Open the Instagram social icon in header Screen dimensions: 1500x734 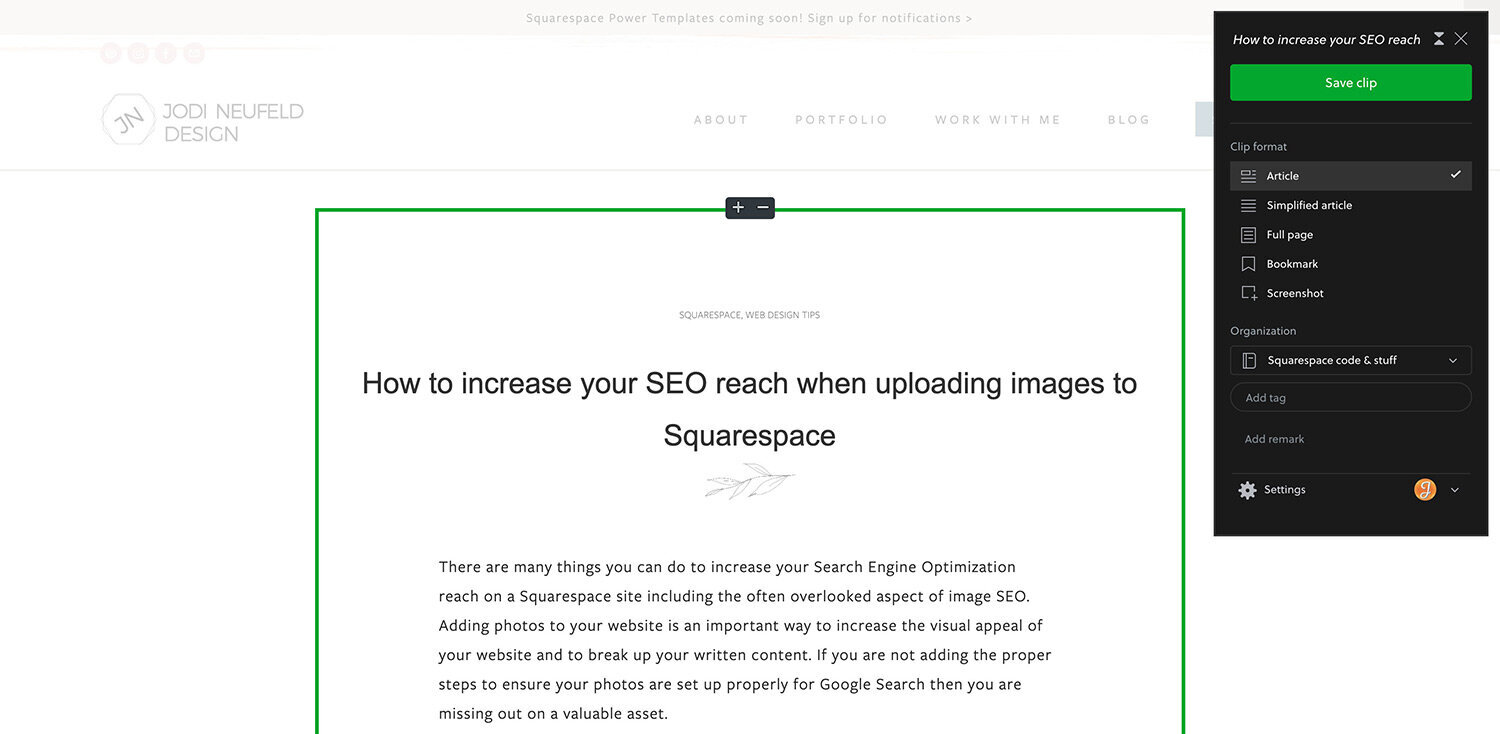[139, 54]
